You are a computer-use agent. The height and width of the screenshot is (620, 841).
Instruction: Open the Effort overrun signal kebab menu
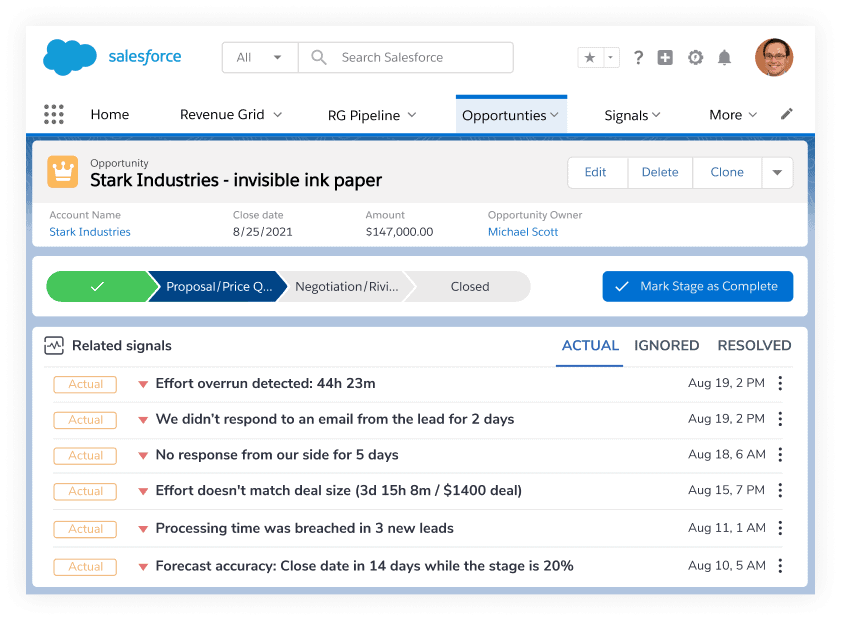click(780, 383)
